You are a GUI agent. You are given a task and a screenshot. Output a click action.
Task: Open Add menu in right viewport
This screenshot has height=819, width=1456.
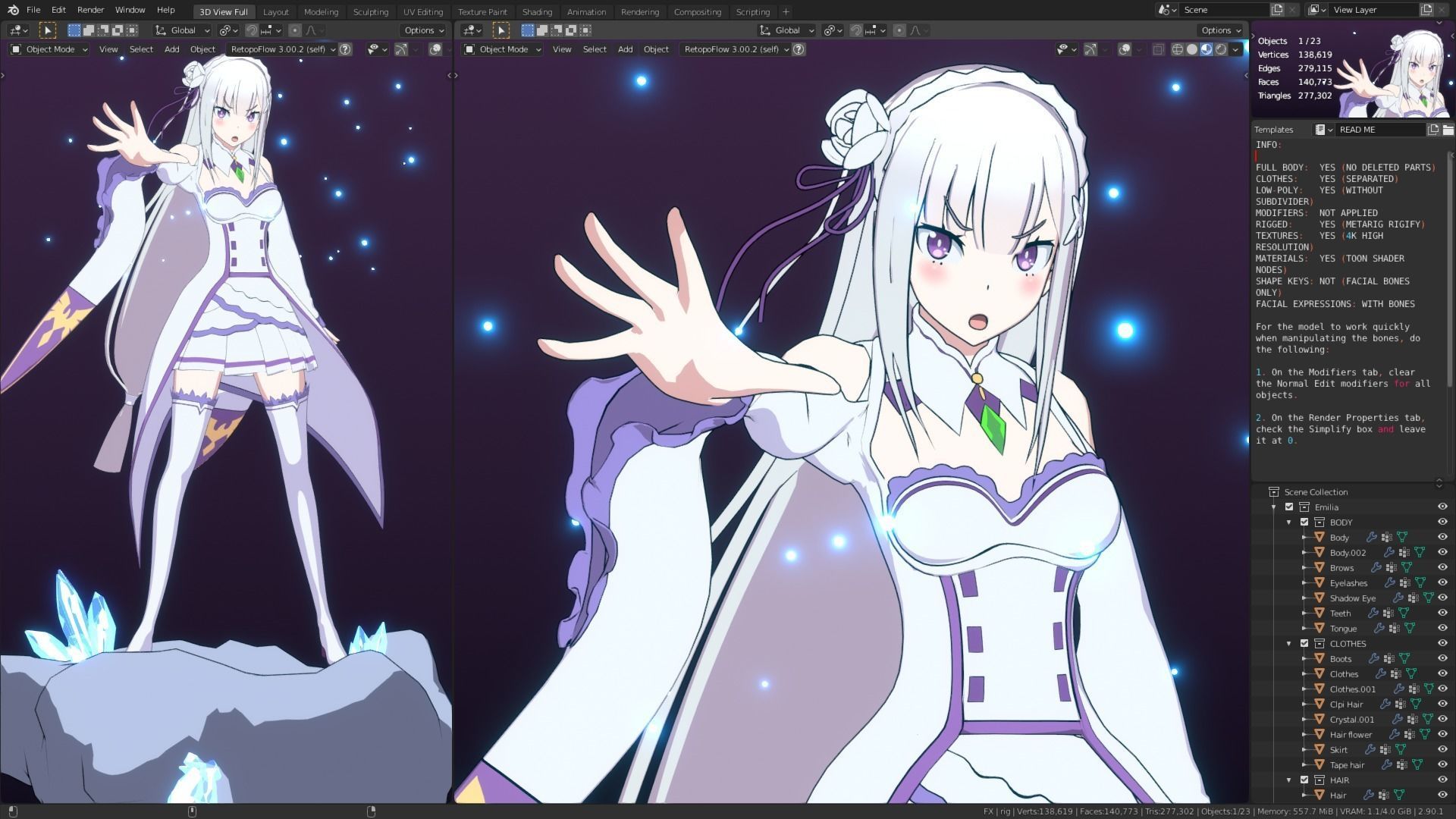tap(625, 49)
